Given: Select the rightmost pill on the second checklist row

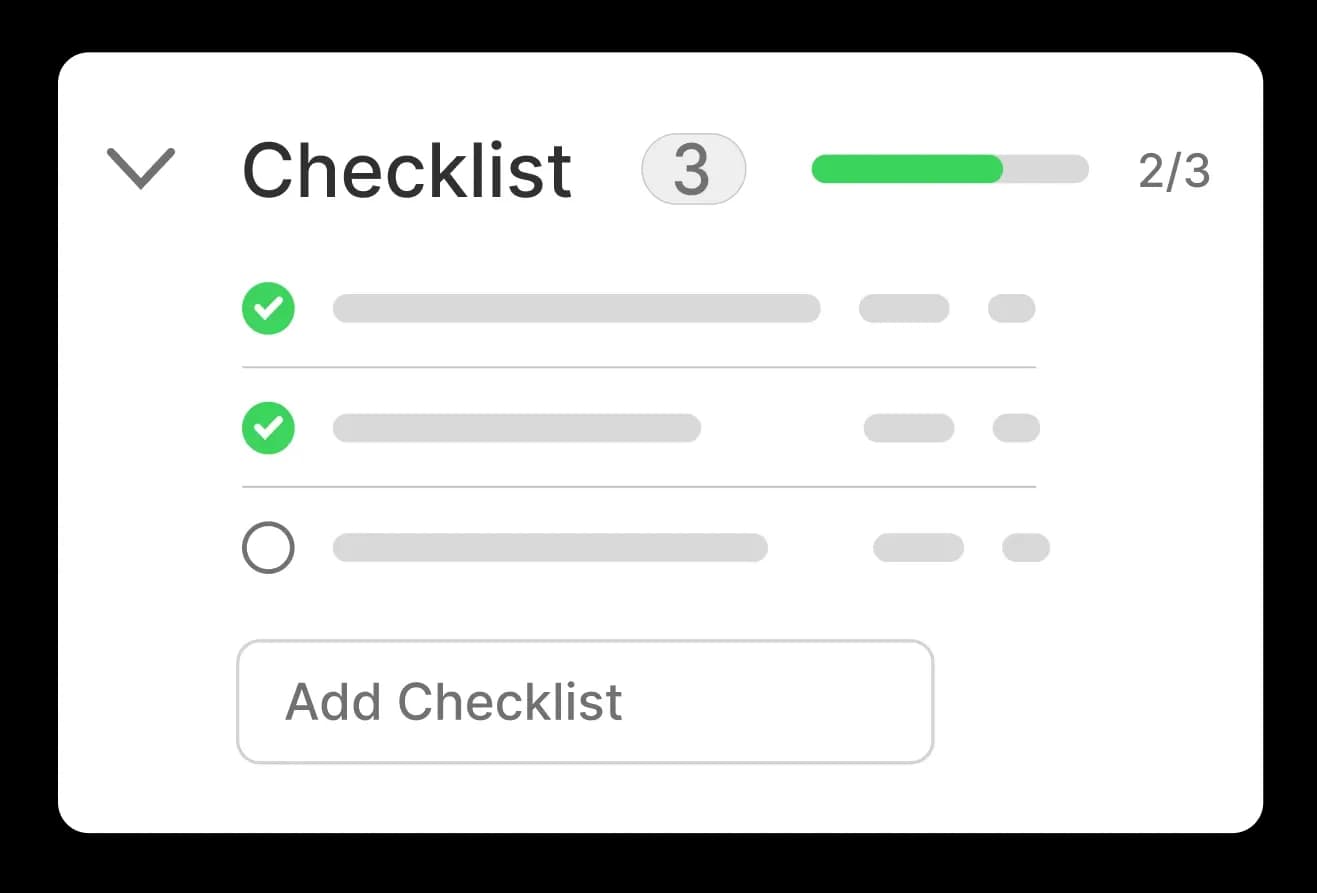Looking at the screenshot, I should [x=1016, y=428].
